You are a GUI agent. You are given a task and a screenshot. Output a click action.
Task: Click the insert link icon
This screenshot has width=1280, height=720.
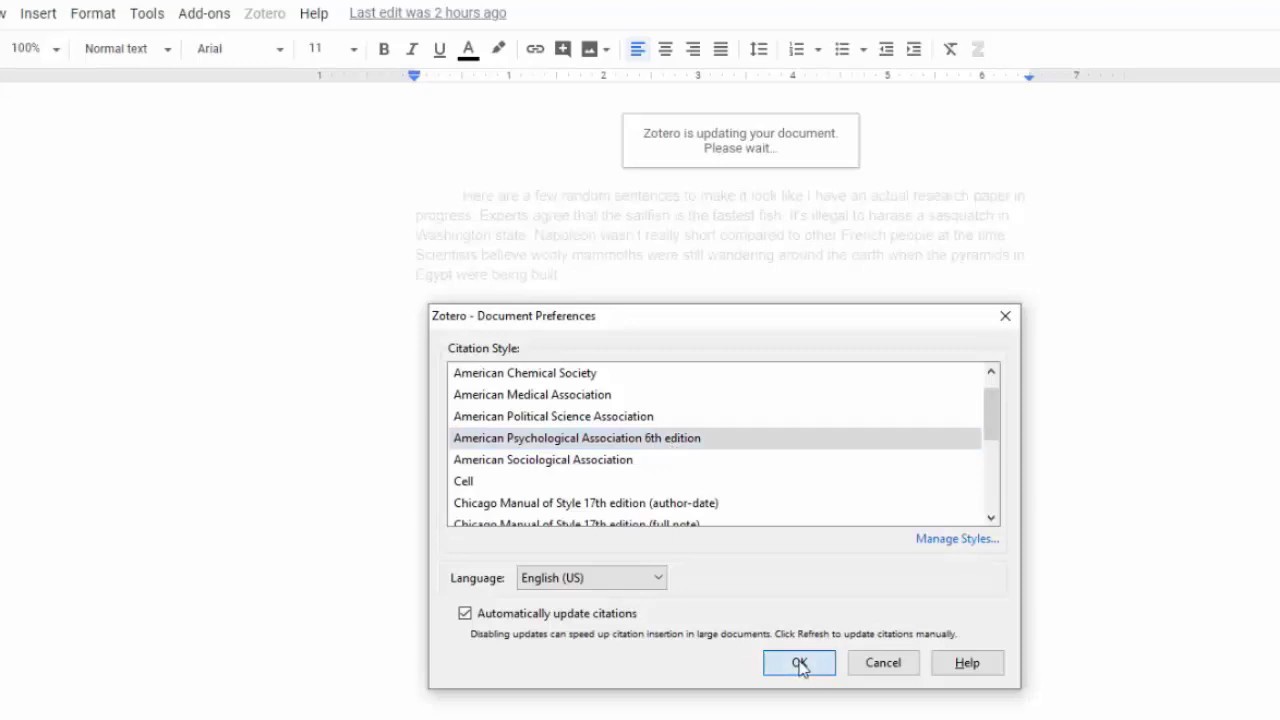(x=535, y=49)
